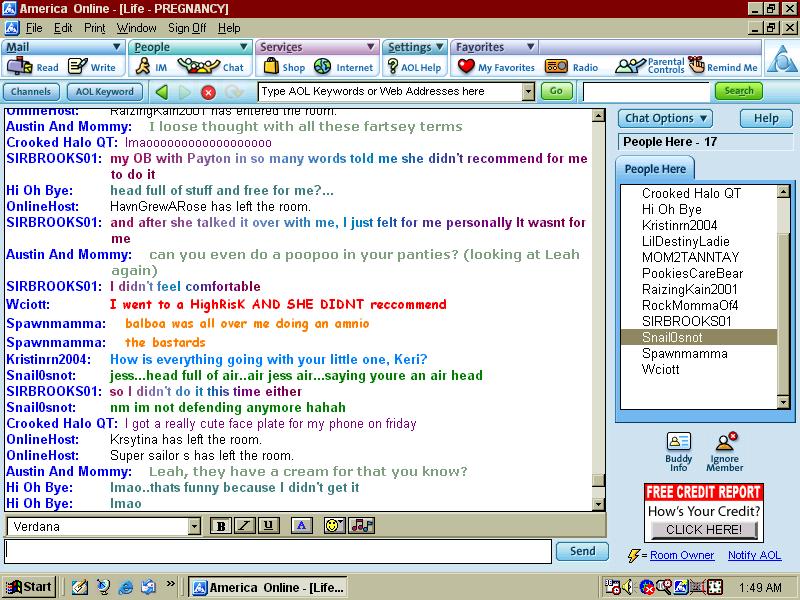Screen dimensions: 800x600
Task: Toggle Bold text formatting
Action: click(221, 526)
